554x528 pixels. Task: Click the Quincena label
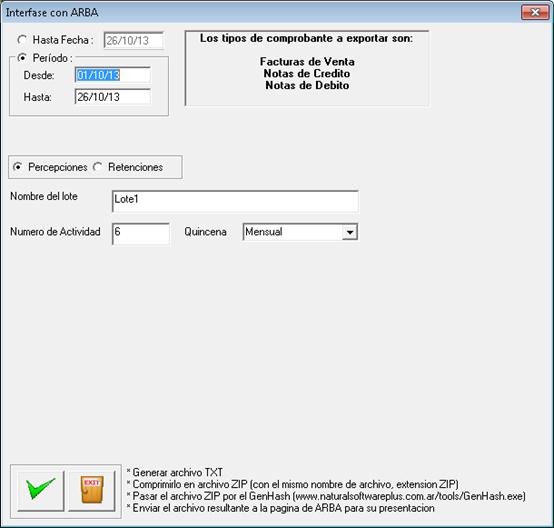click(205, 232)
